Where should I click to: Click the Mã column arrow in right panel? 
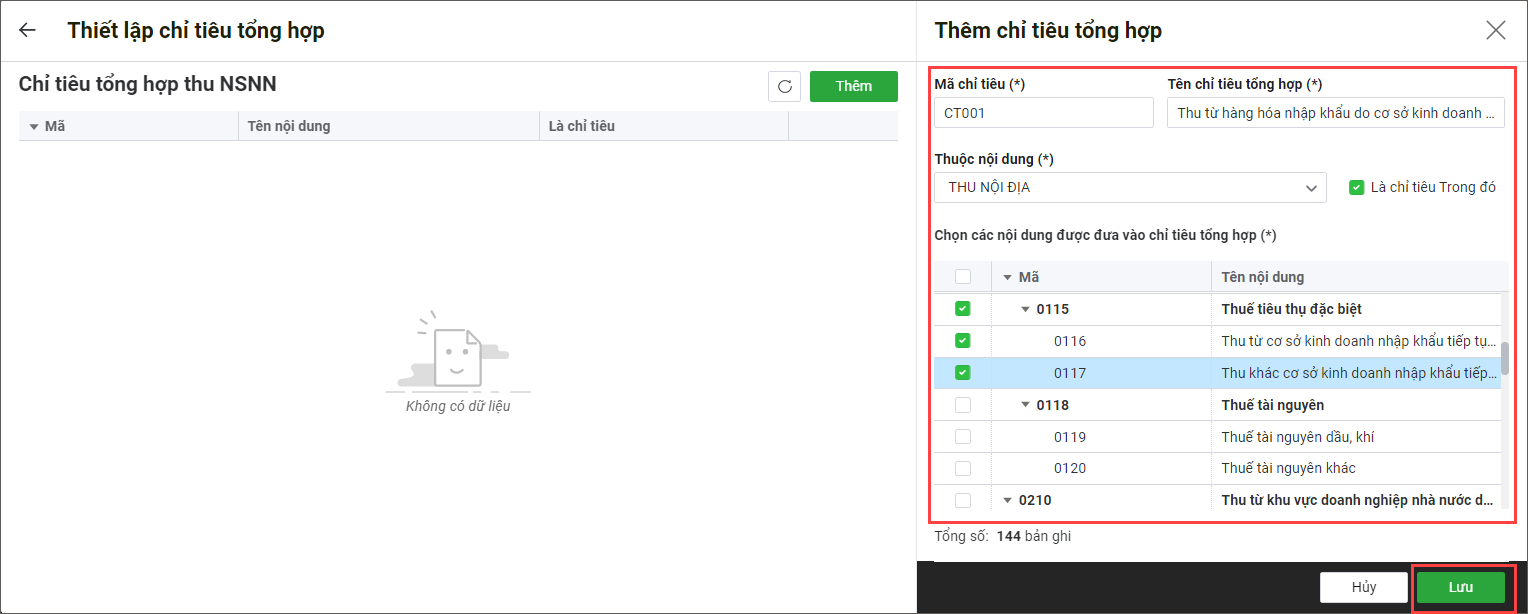click(1007, 278)
